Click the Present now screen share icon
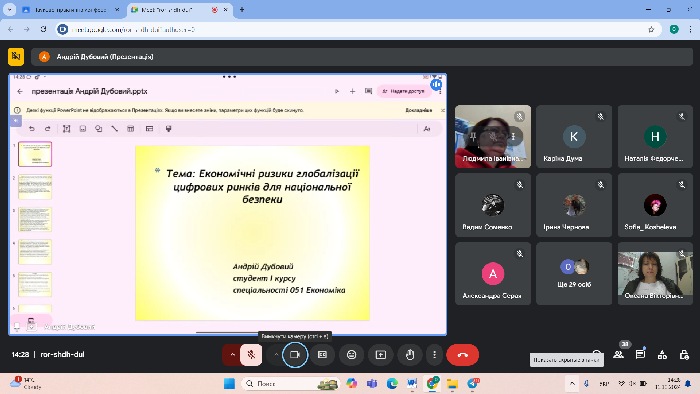Viewport: 700px width, 394px height. click(x=381, y=355)
